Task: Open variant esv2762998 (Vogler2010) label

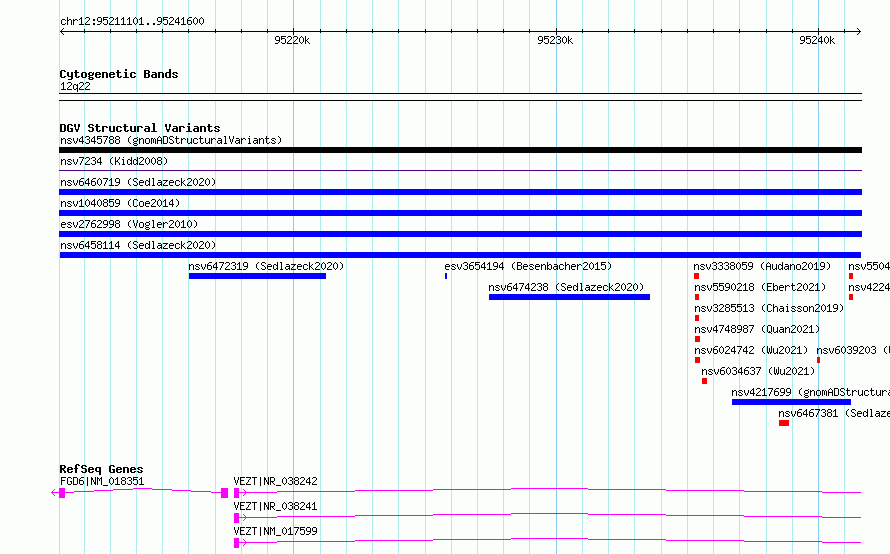Action: point(129,224)
